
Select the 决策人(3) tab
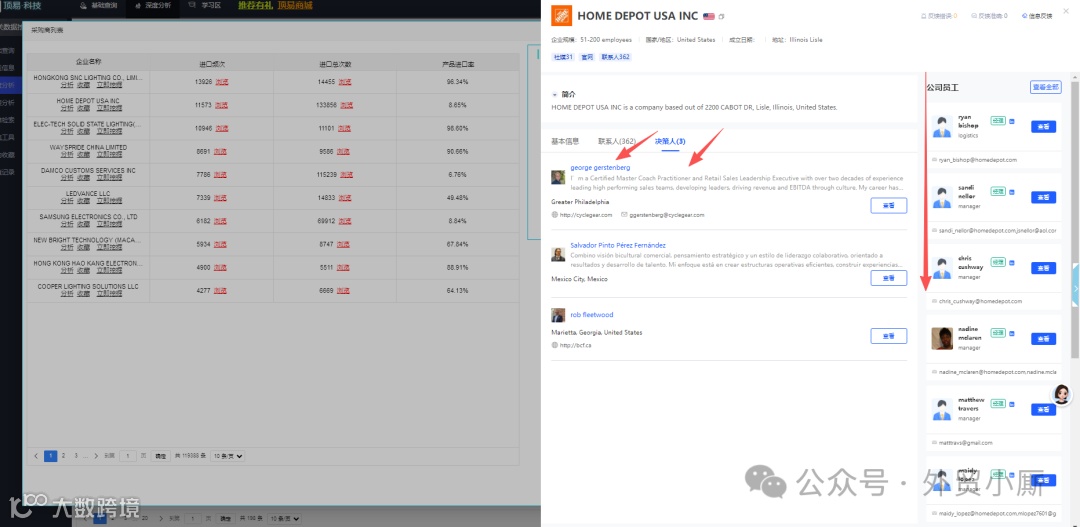[669, 141]
